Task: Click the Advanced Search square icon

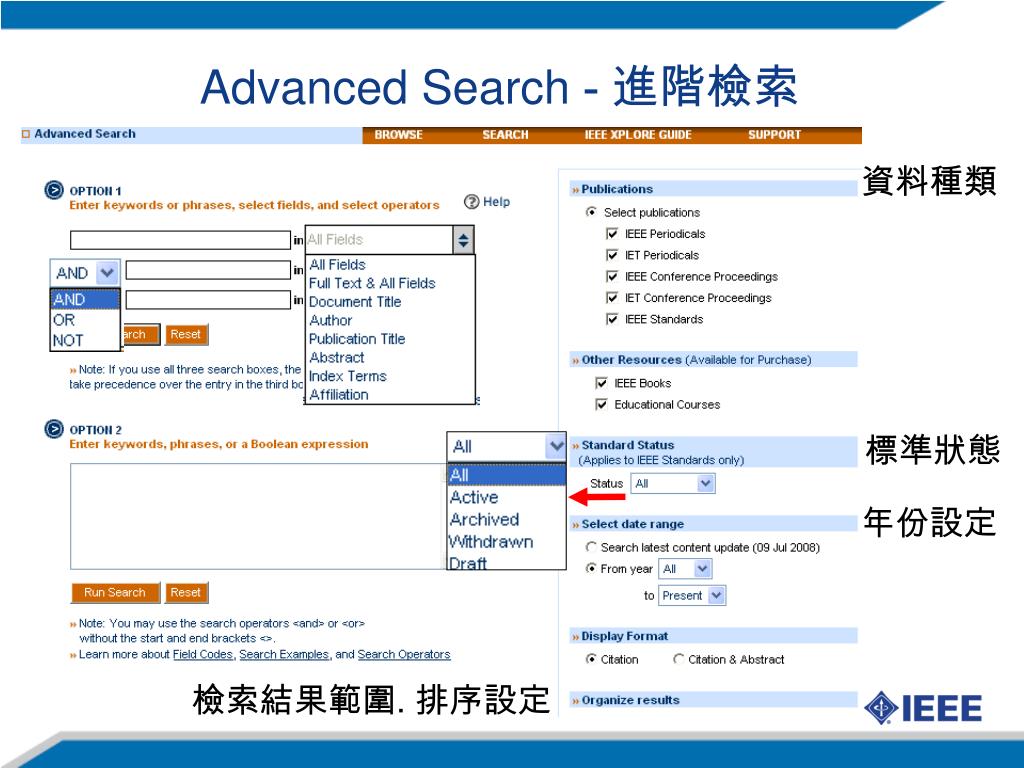Action: tap(26, 134)
